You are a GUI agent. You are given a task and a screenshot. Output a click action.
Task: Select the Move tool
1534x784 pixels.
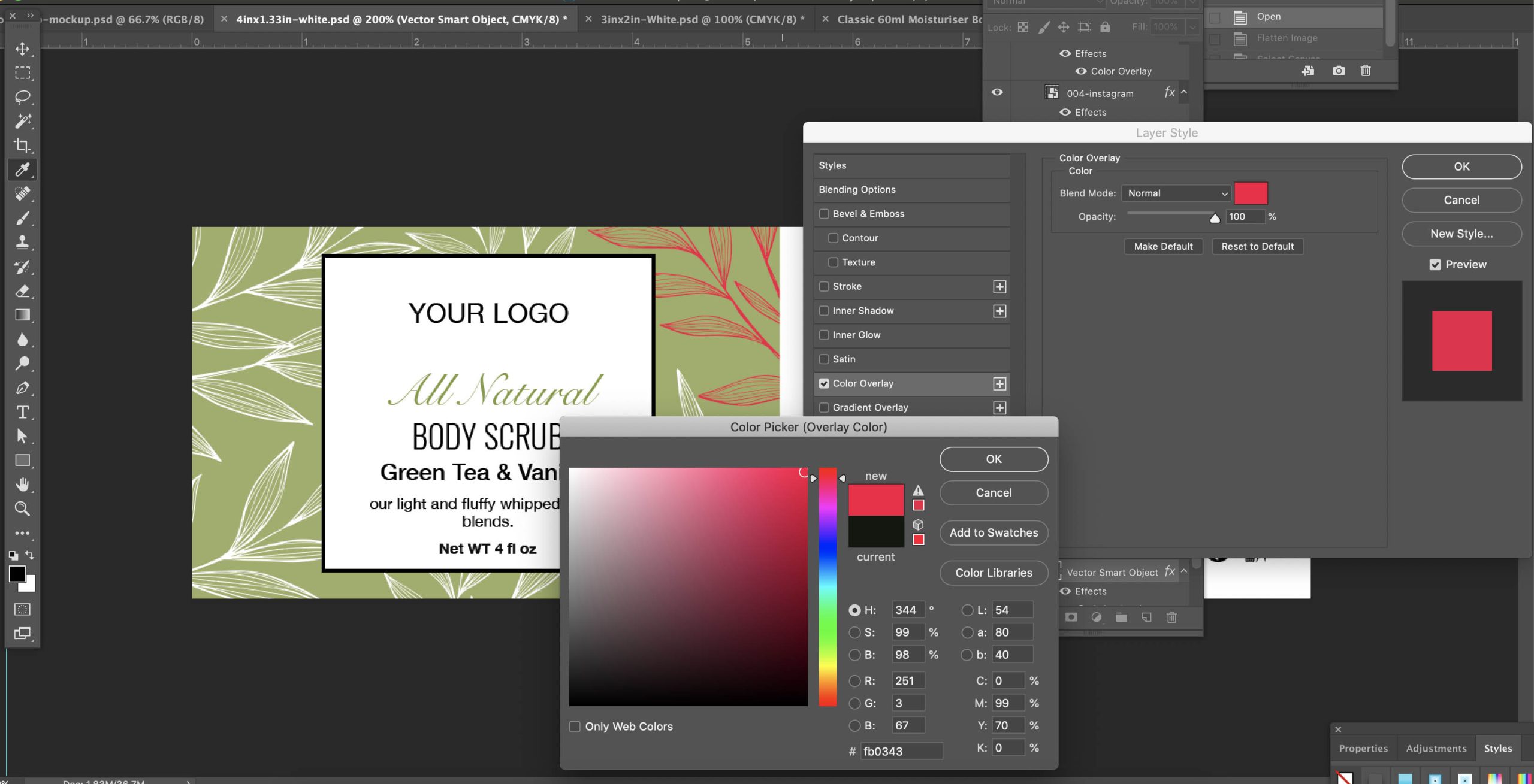coord(22,49)
